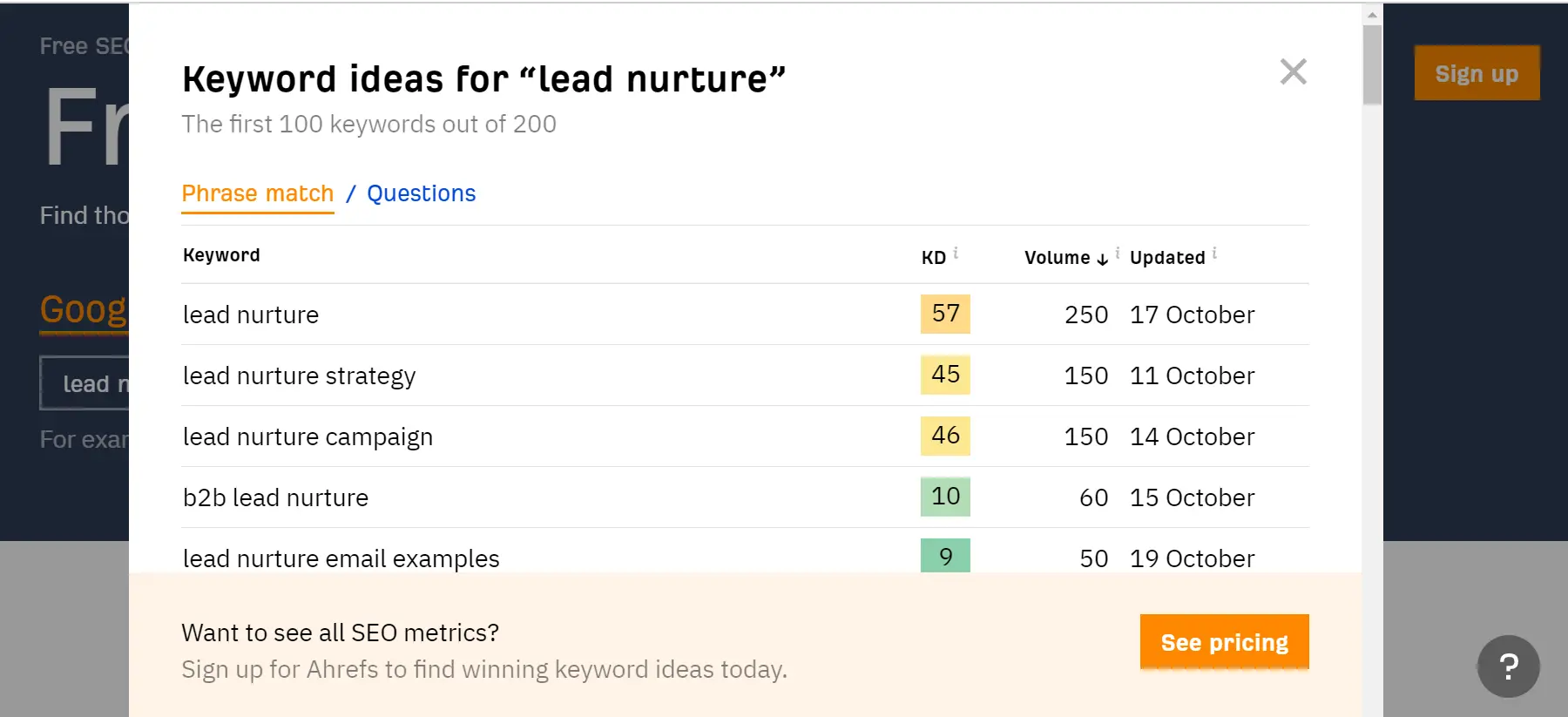This screenshot has height=717, width=1568.
Task: Select the Phrase match tab
Action: (258, 193)
